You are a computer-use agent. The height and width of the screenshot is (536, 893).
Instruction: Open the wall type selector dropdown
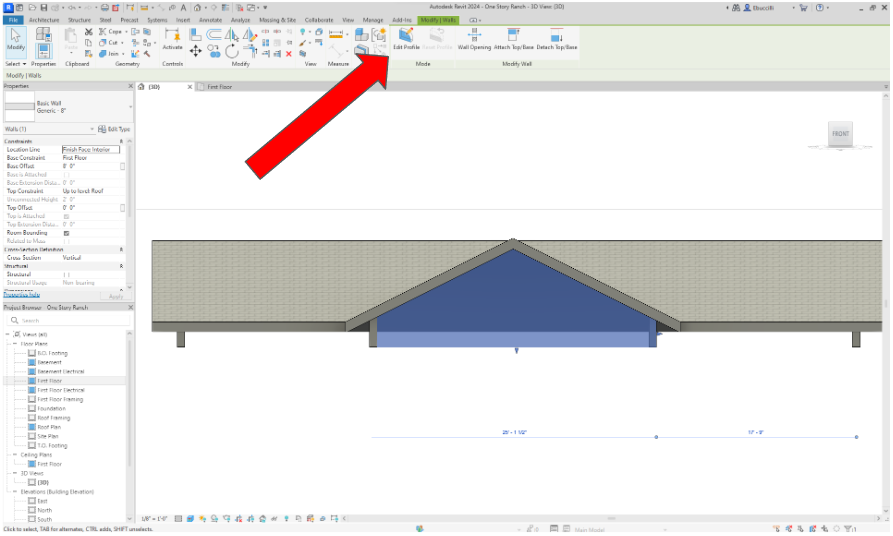(130, 107)
